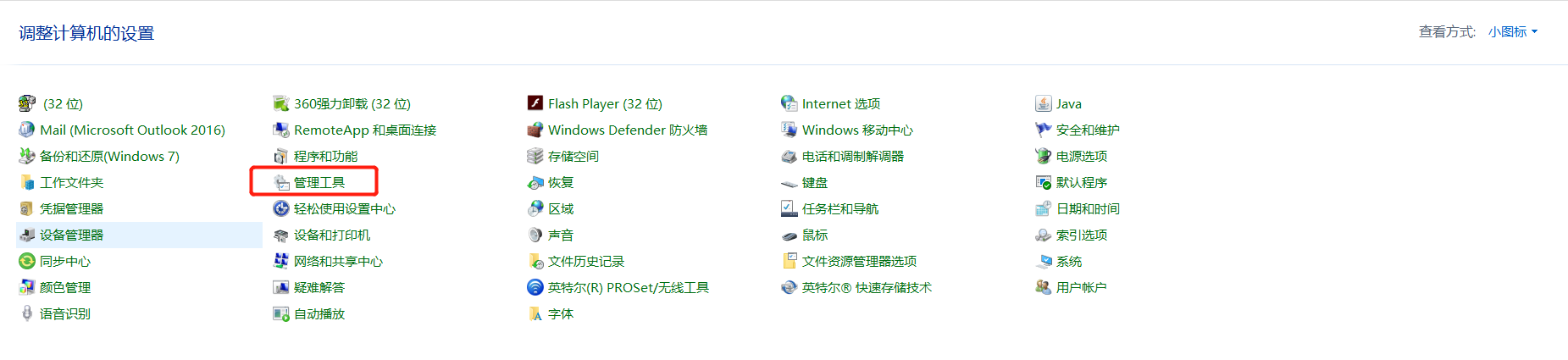This screenshot has height=360, width=1568.
Task: Click the 程序和功能 icon
Action: (x=281, y=156)
